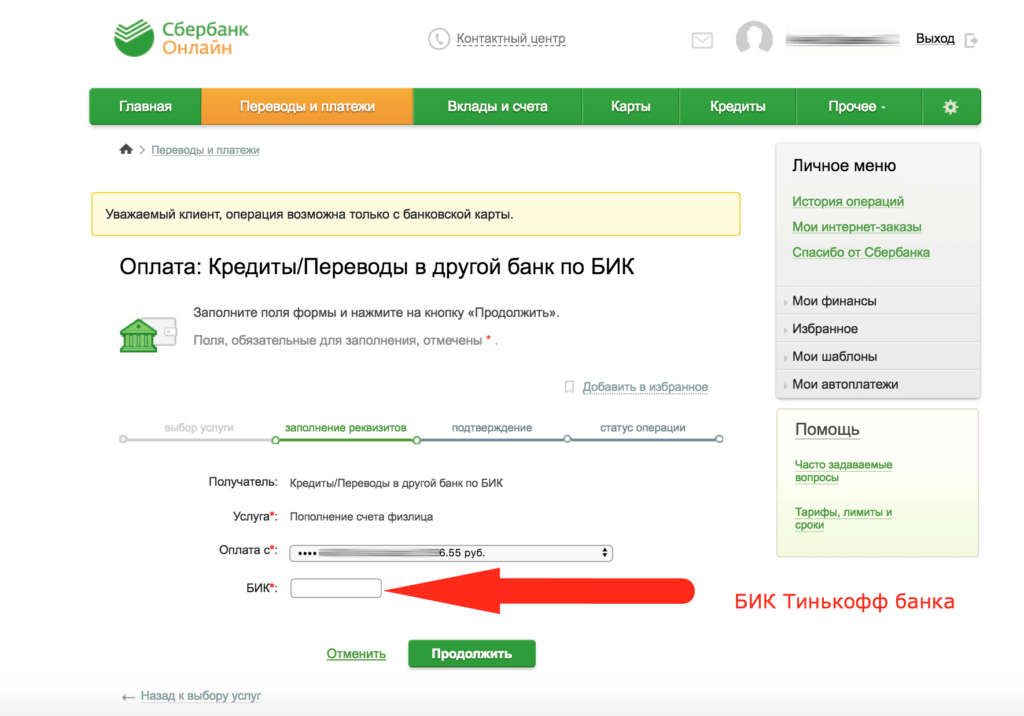Screen dimensions: 1024x716
Task: Click the Выход logout link
Action: click(935, 39)
